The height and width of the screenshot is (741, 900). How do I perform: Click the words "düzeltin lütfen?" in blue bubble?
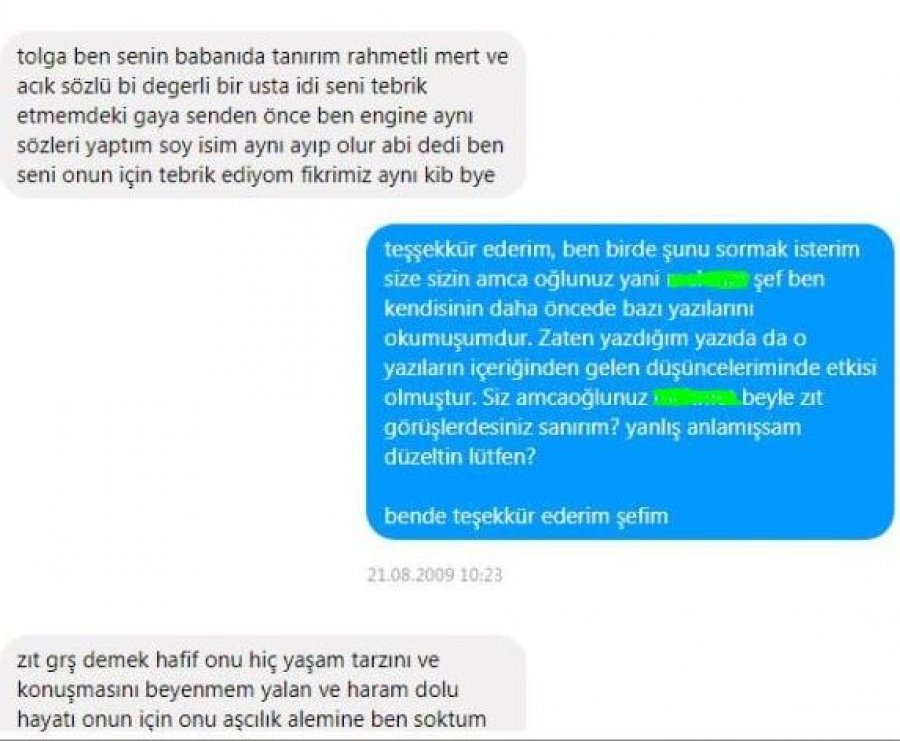(x=459, y=457)
